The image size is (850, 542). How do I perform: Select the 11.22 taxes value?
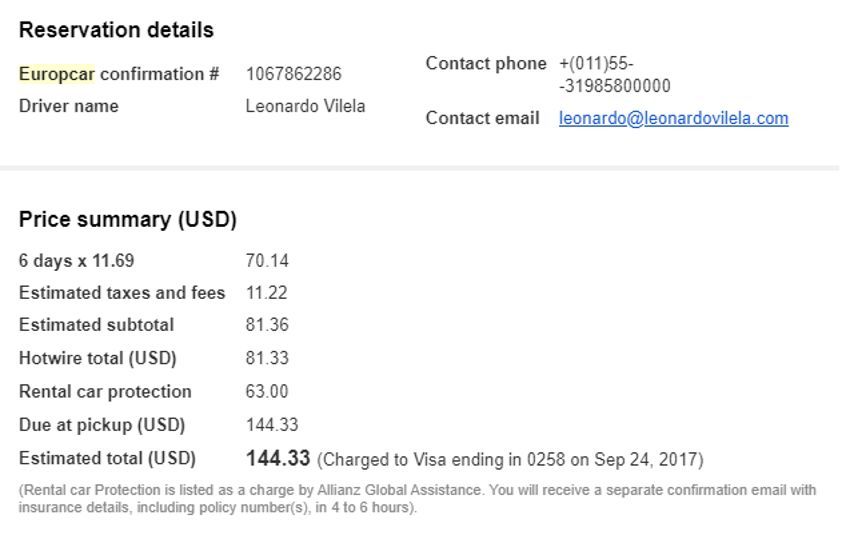[266, 293]
